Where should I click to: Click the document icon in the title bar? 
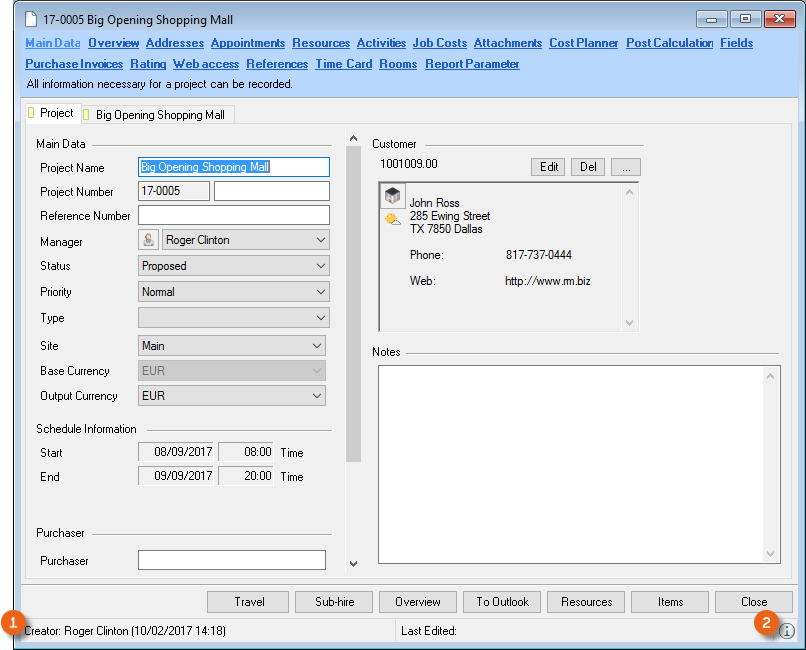pos(31,19)
